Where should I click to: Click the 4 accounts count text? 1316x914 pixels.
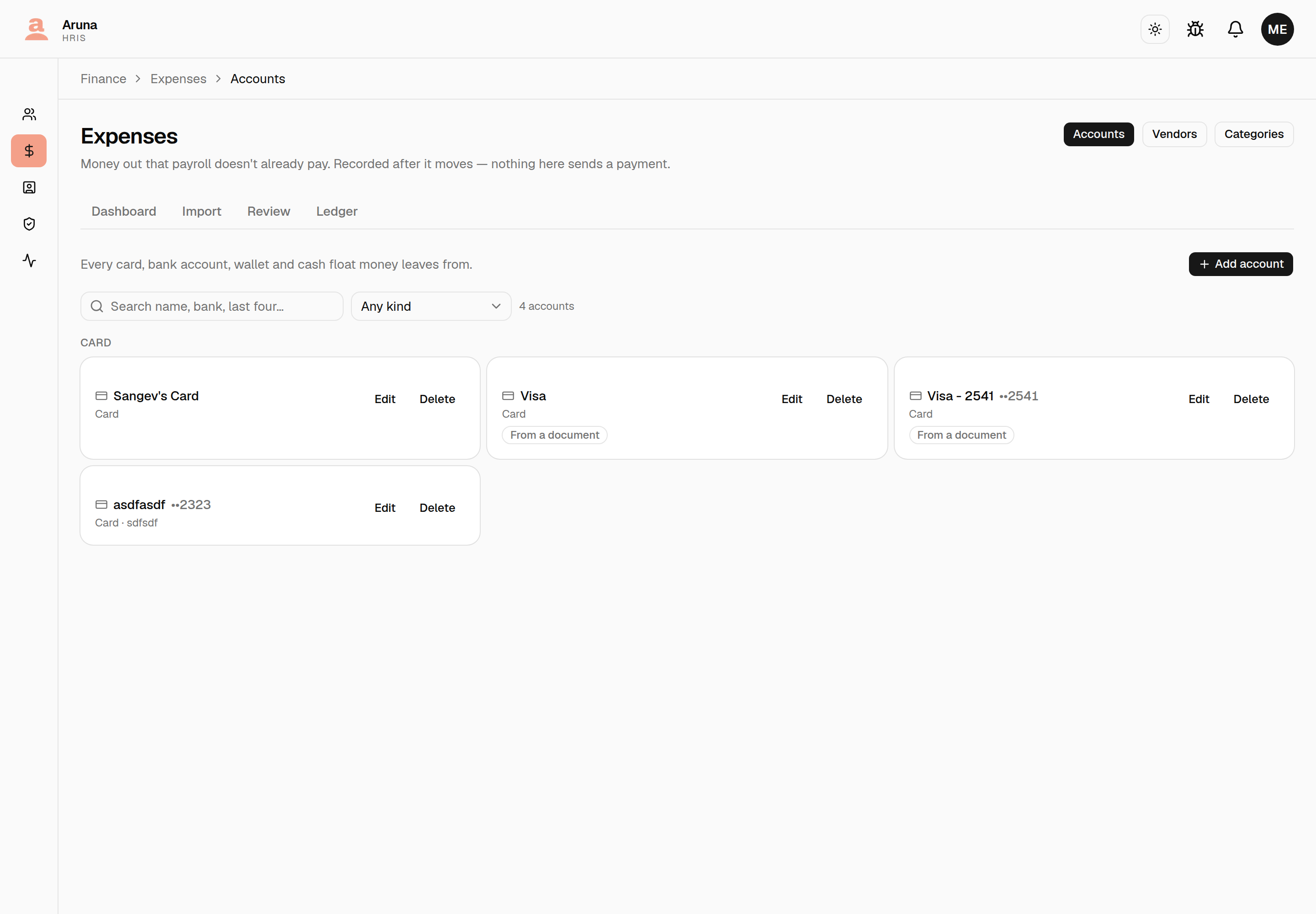click(547, 306)
